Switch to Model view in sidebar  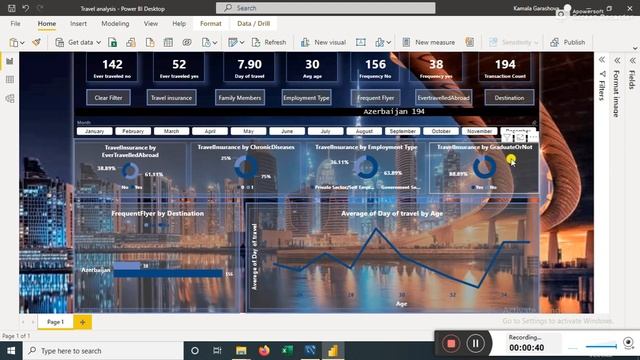pyautogui.click(x=10, y=98)
